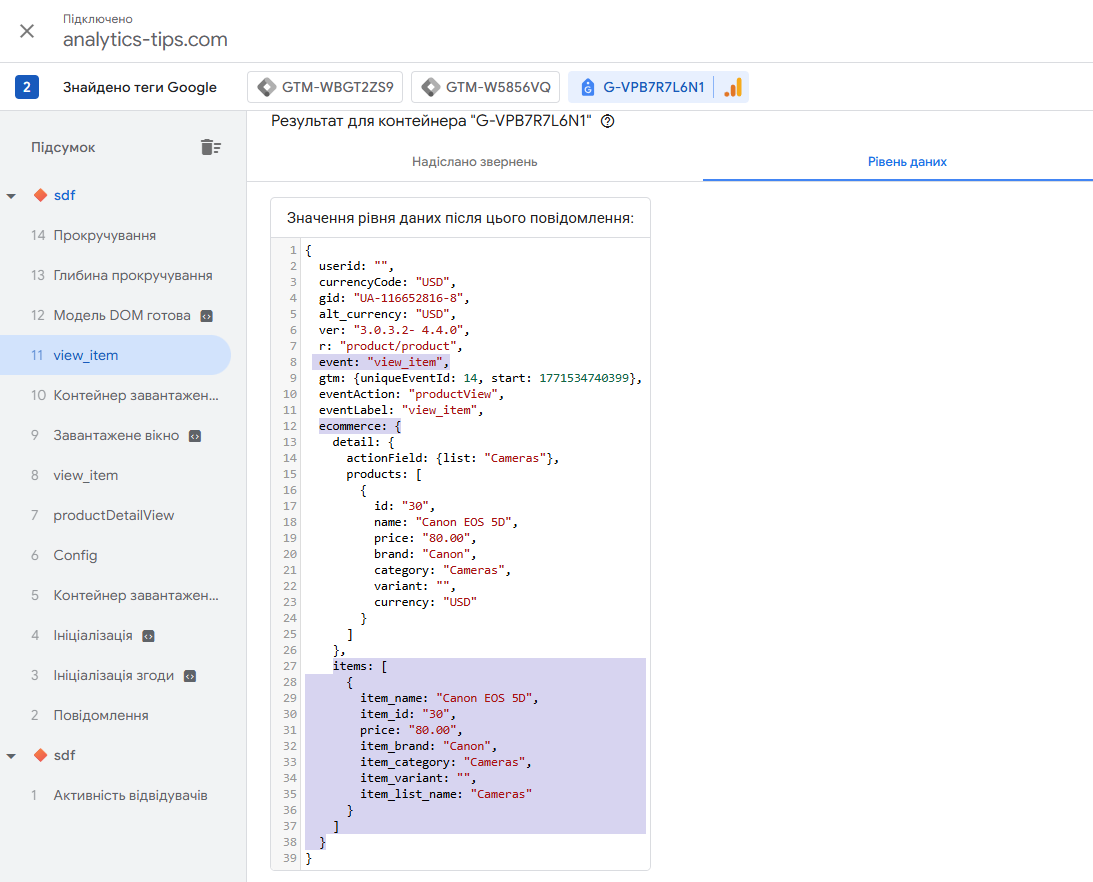This screenshot has width=1093, height=882.
Task: Select the GTM-W5856VQ container
Action: pyautogui.click(x=485, y=87)
